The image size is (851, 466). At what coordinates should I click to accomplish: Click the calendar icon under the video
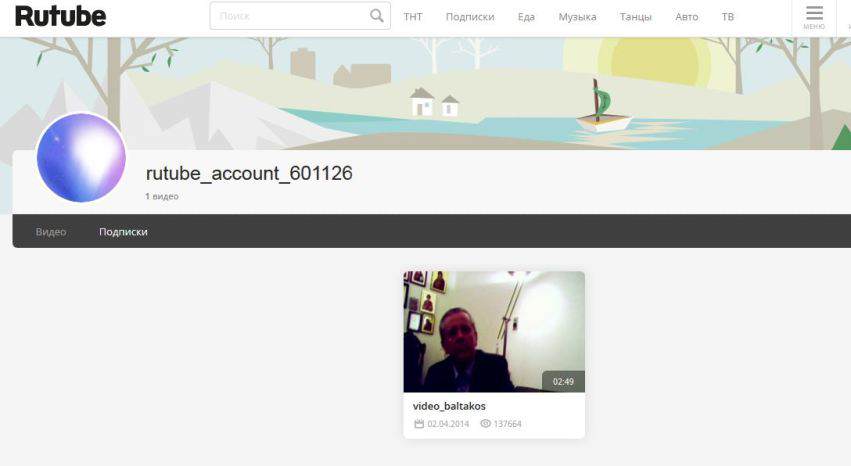coord(419,424)
